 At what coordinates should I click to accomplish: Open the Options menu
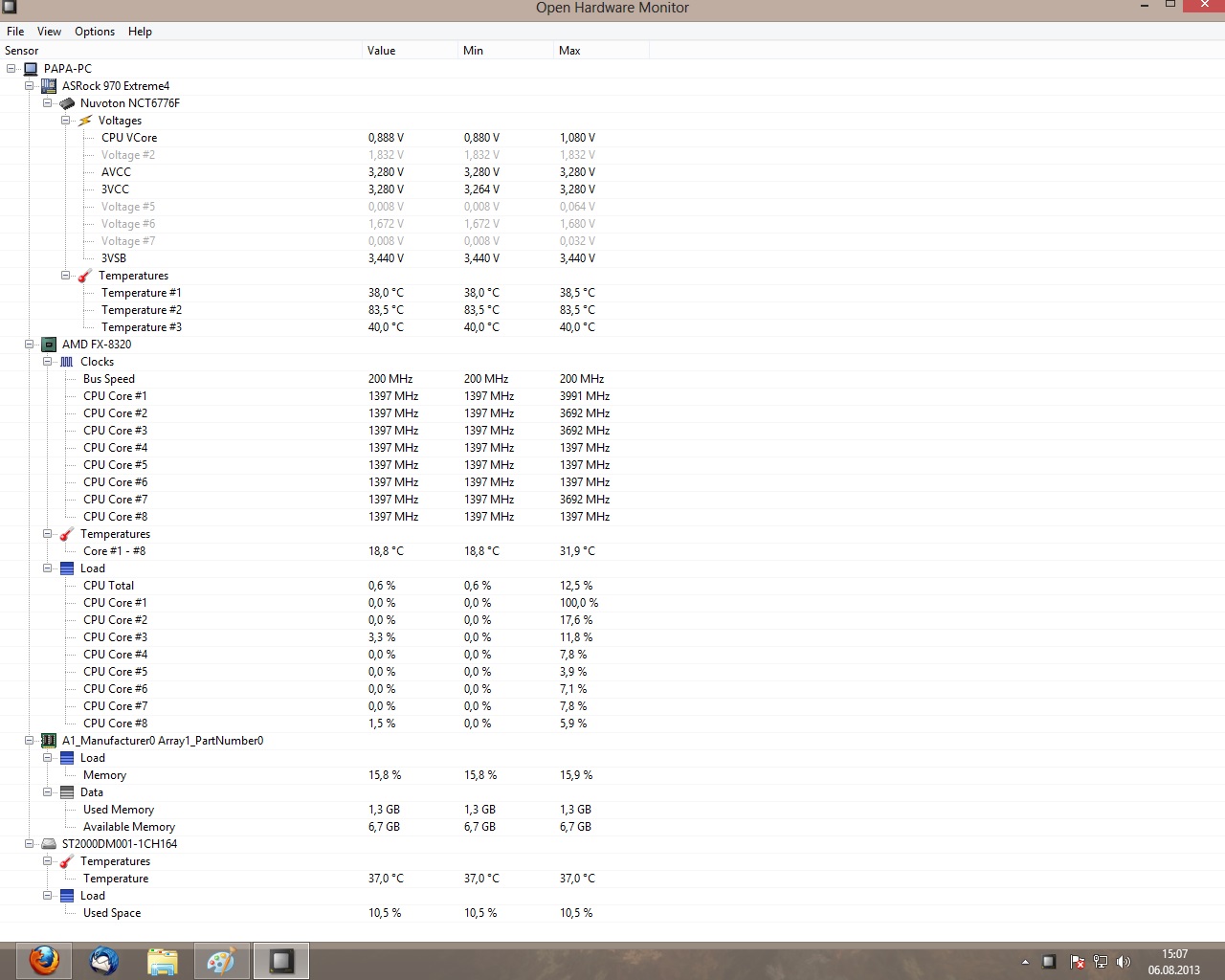(95, 32)
